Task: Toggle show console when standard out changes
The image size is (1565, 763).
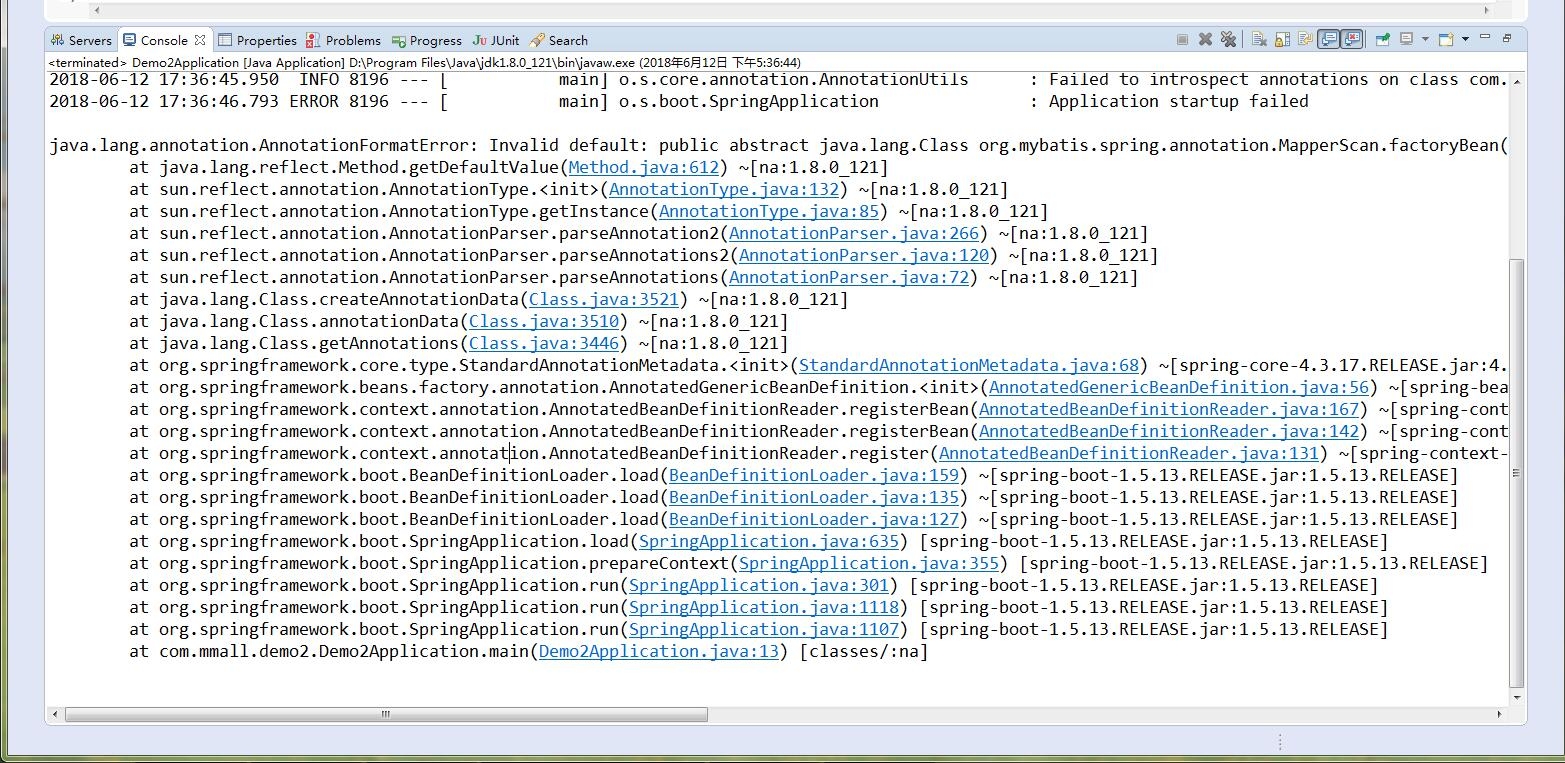Action: click(x=1328, y=40)
